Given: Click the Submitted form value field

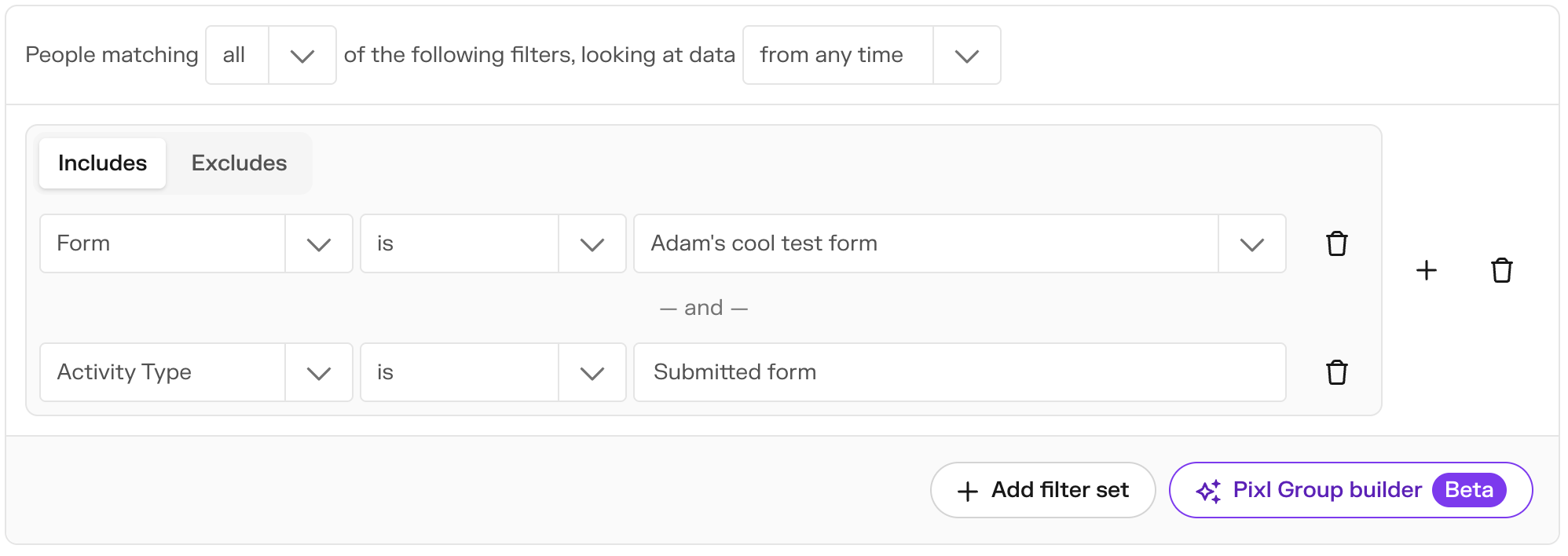Looking at the screenshot, I should pos(959,372).
